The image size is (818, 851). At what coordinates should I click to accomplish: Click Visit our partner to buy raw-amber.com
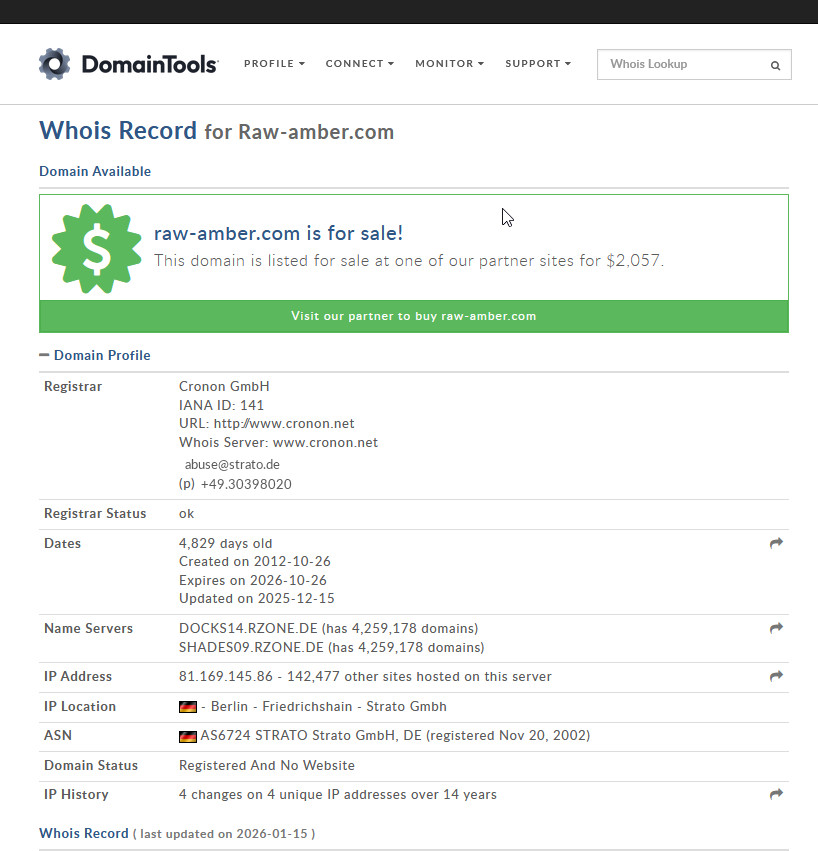pyautogui.click(x=414, y=316)
